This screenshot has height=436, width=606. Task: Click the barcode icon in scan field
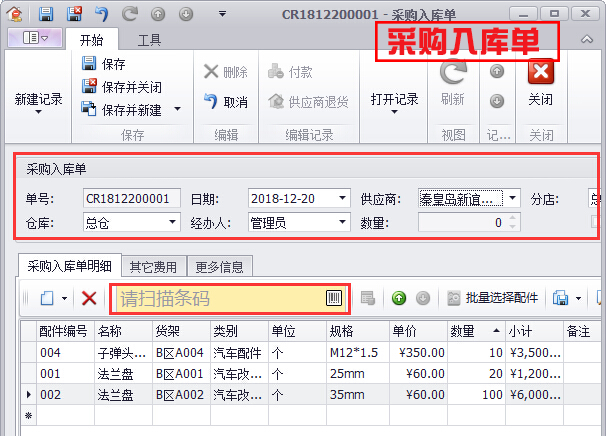[x=334, y=298]
